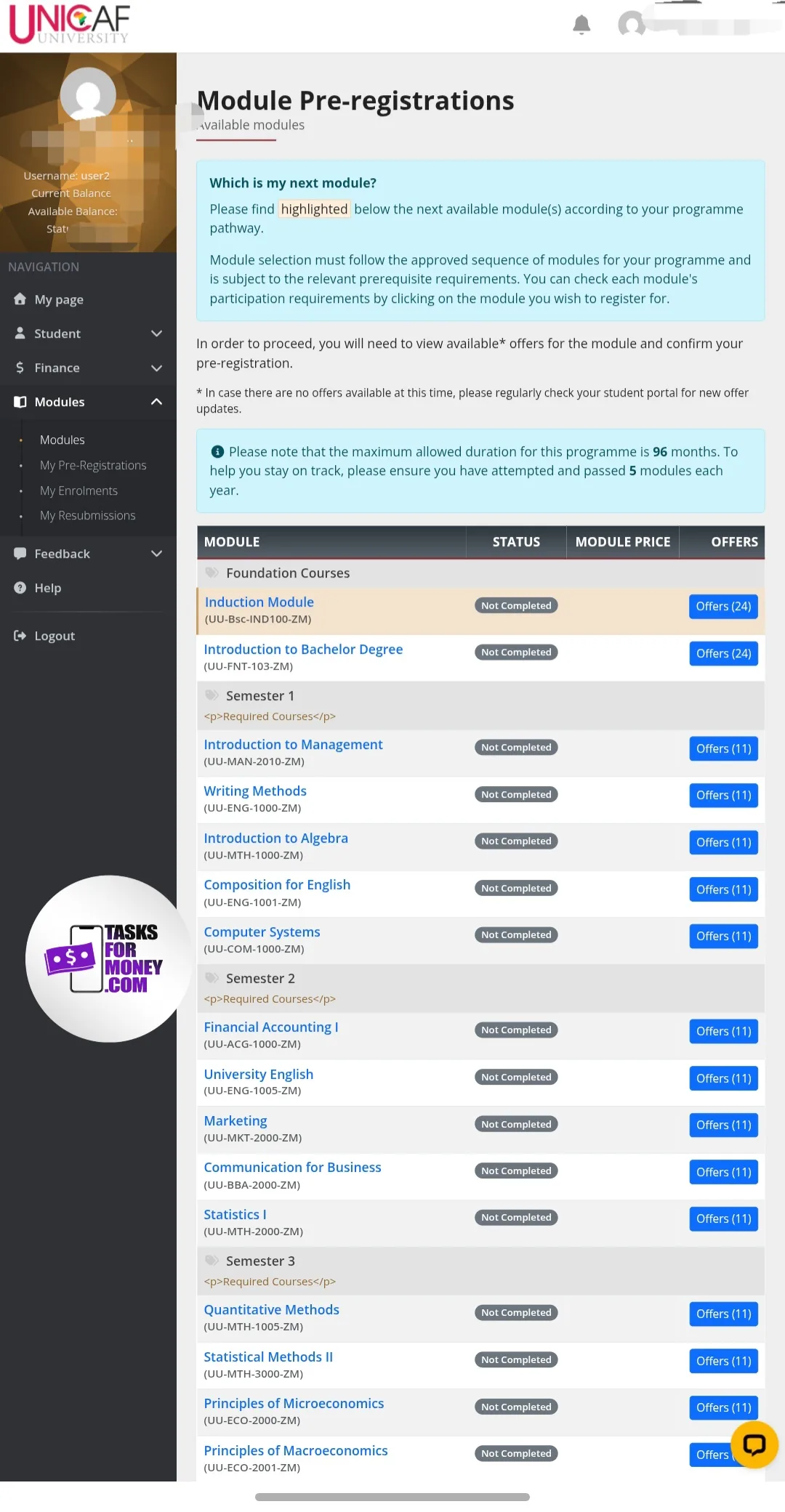View Offers (11) for Writing Methods

coord(723,796)
